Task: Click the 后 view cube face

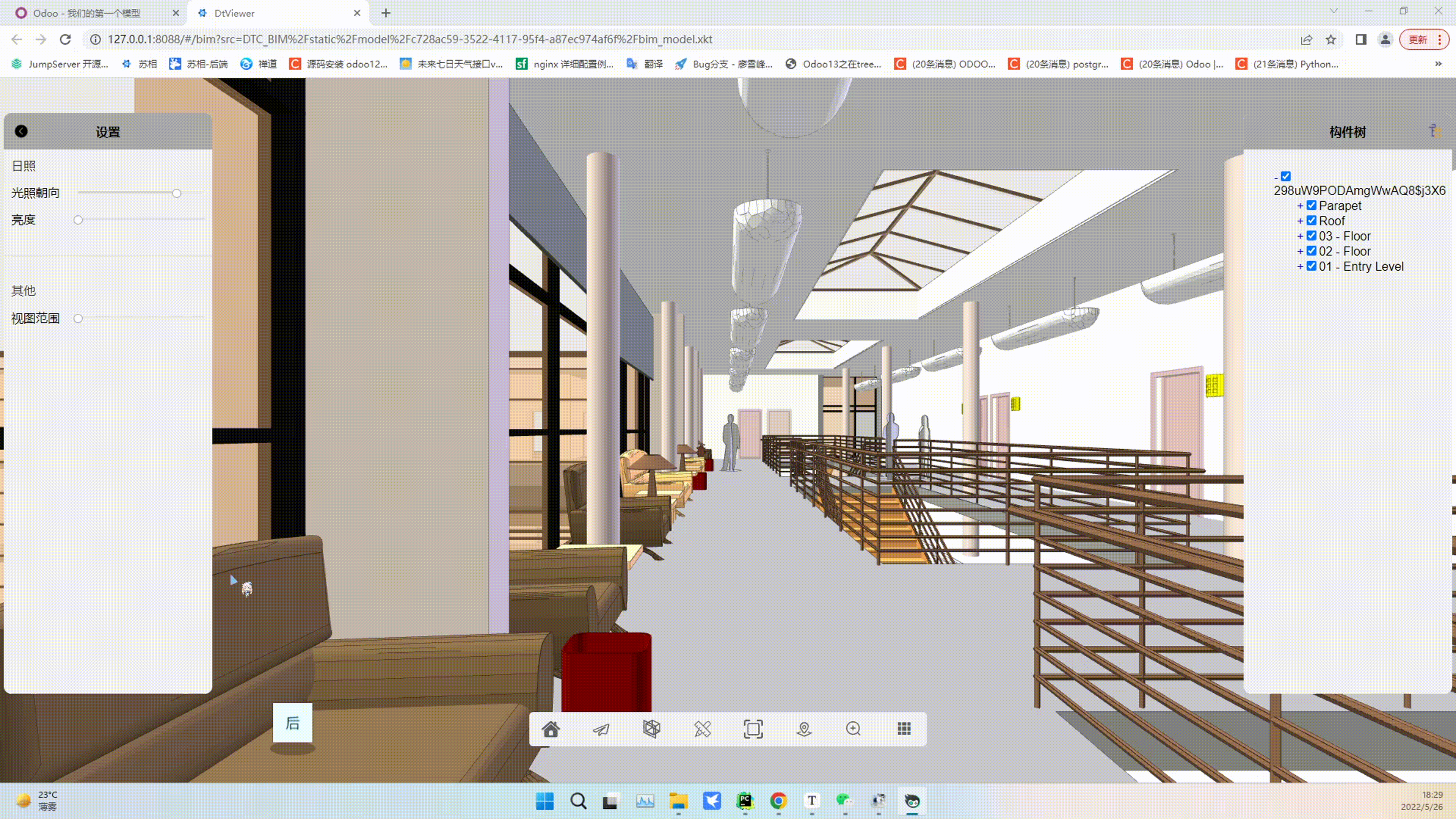Action: click(x=292, y=723)
